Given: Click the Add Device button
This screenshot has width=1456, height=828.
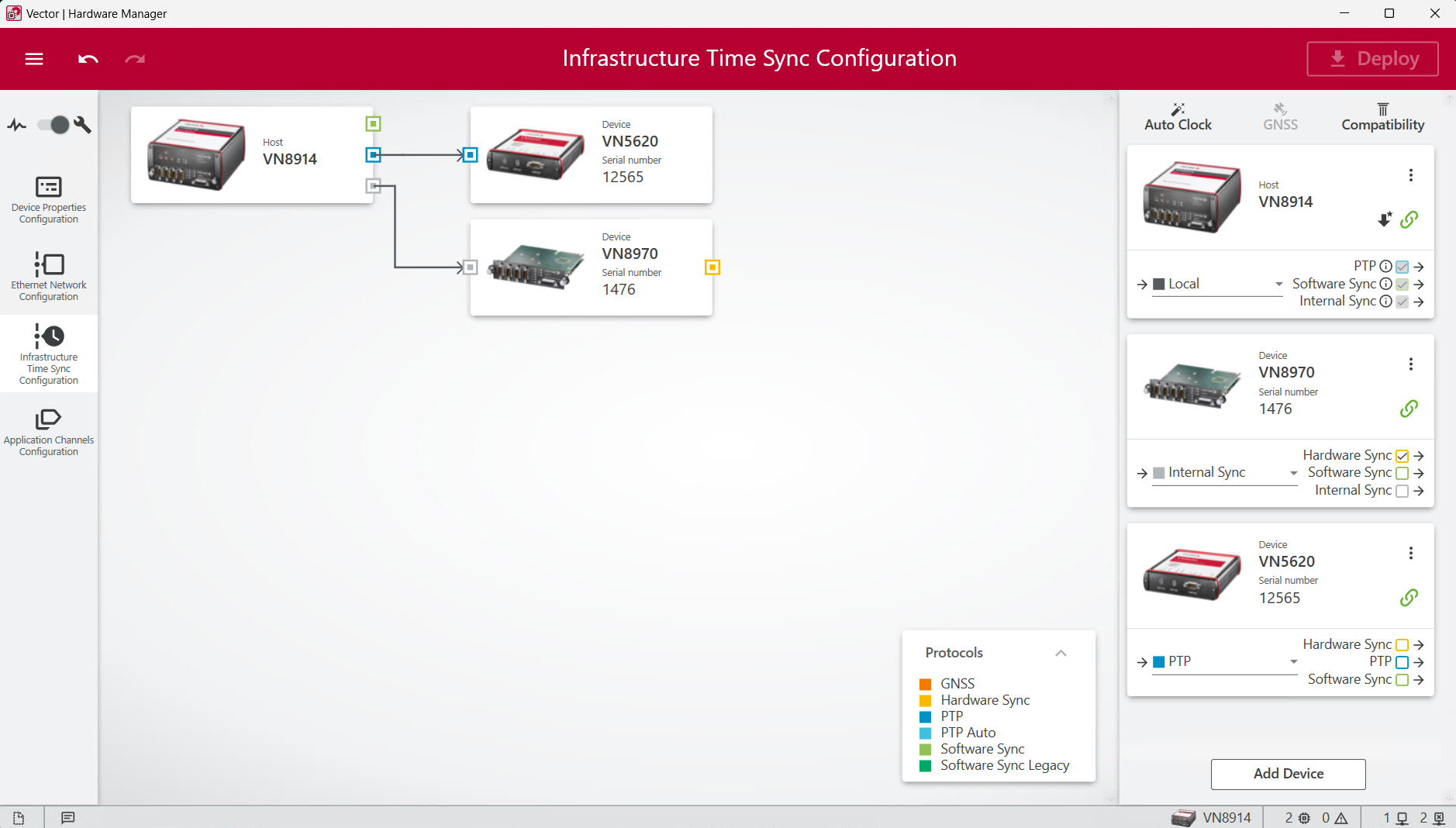Looking at the screenshot, I should tap(1288, 774).
